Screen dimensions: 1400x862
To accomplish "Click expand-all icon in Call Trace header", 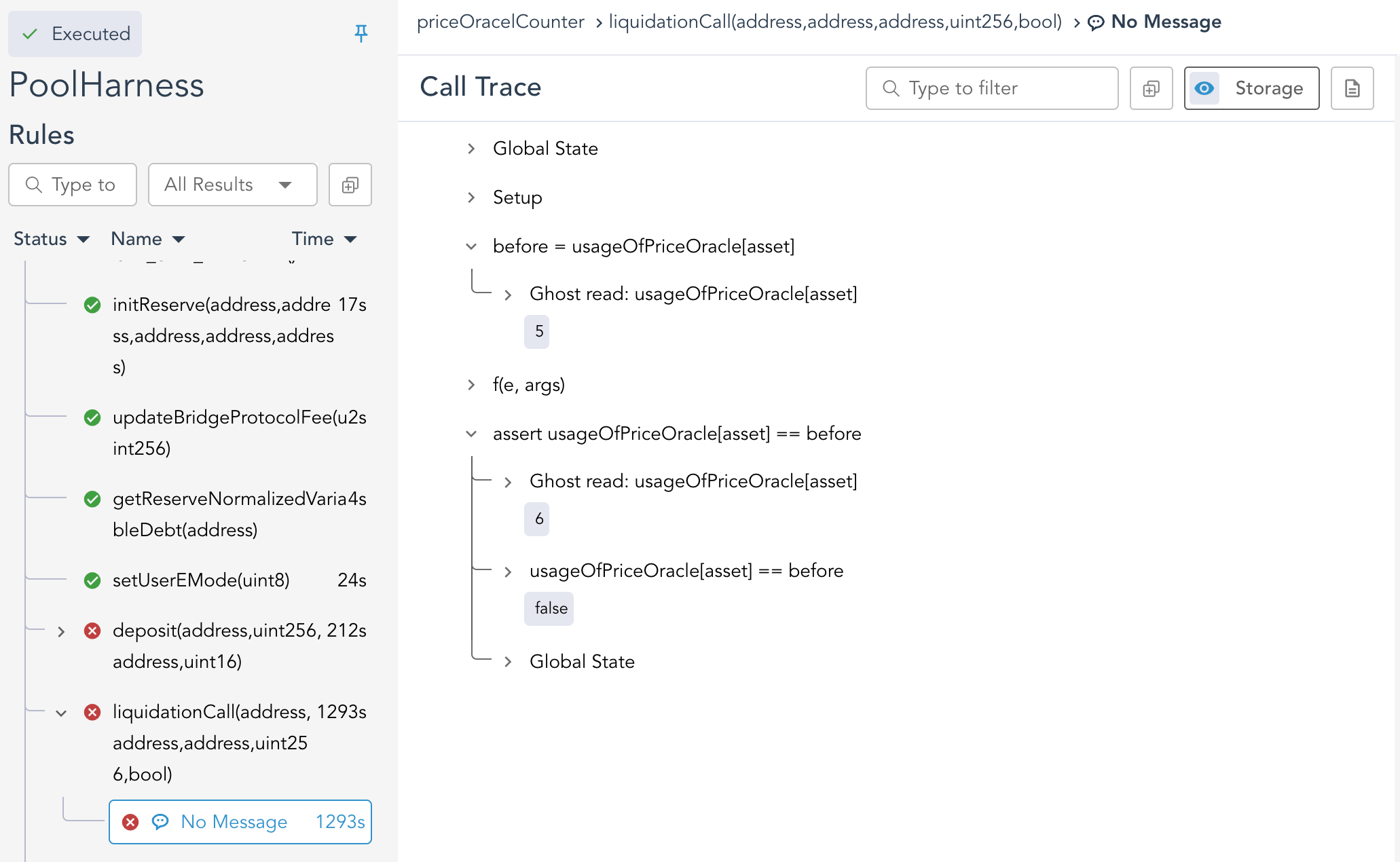I will click(1151, 88).
